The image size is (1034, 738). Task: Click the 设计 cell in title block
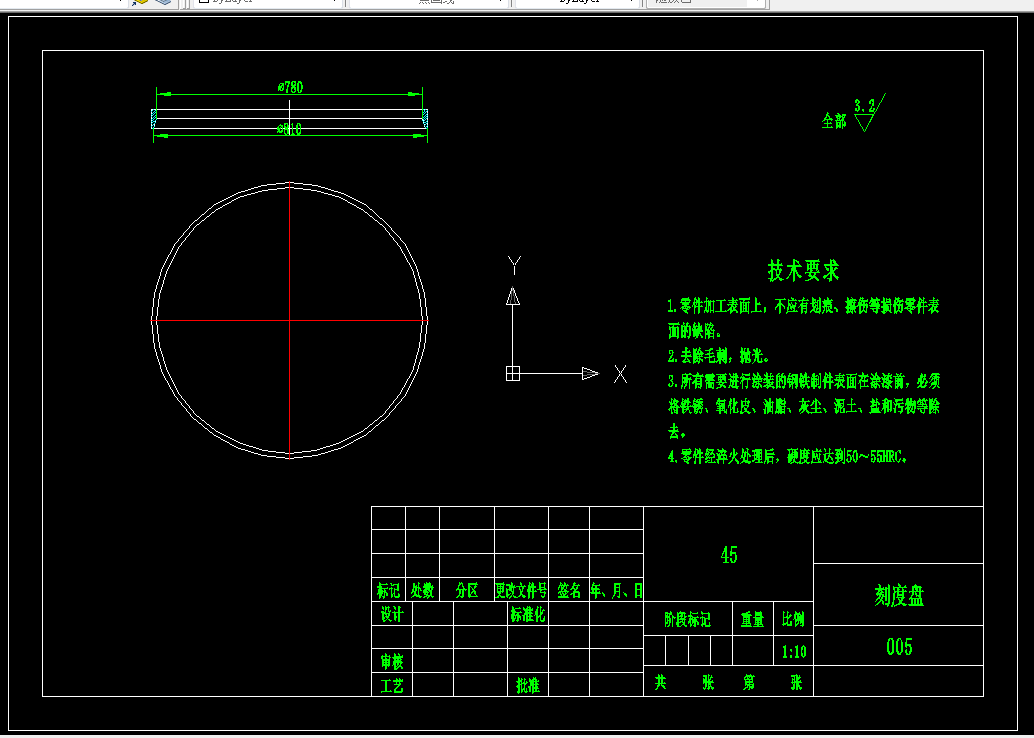[392, 614]
